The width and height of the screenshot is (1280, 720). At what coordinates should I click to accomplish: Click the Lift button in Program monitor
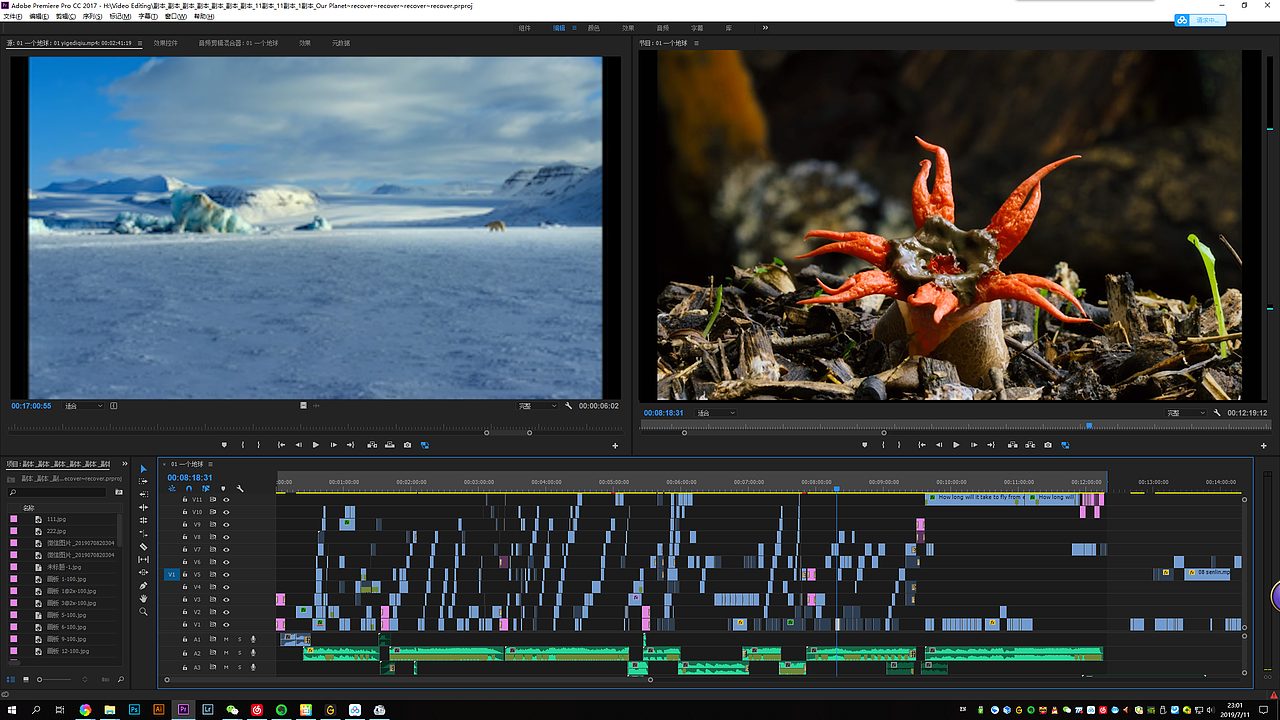[1013, 445]
